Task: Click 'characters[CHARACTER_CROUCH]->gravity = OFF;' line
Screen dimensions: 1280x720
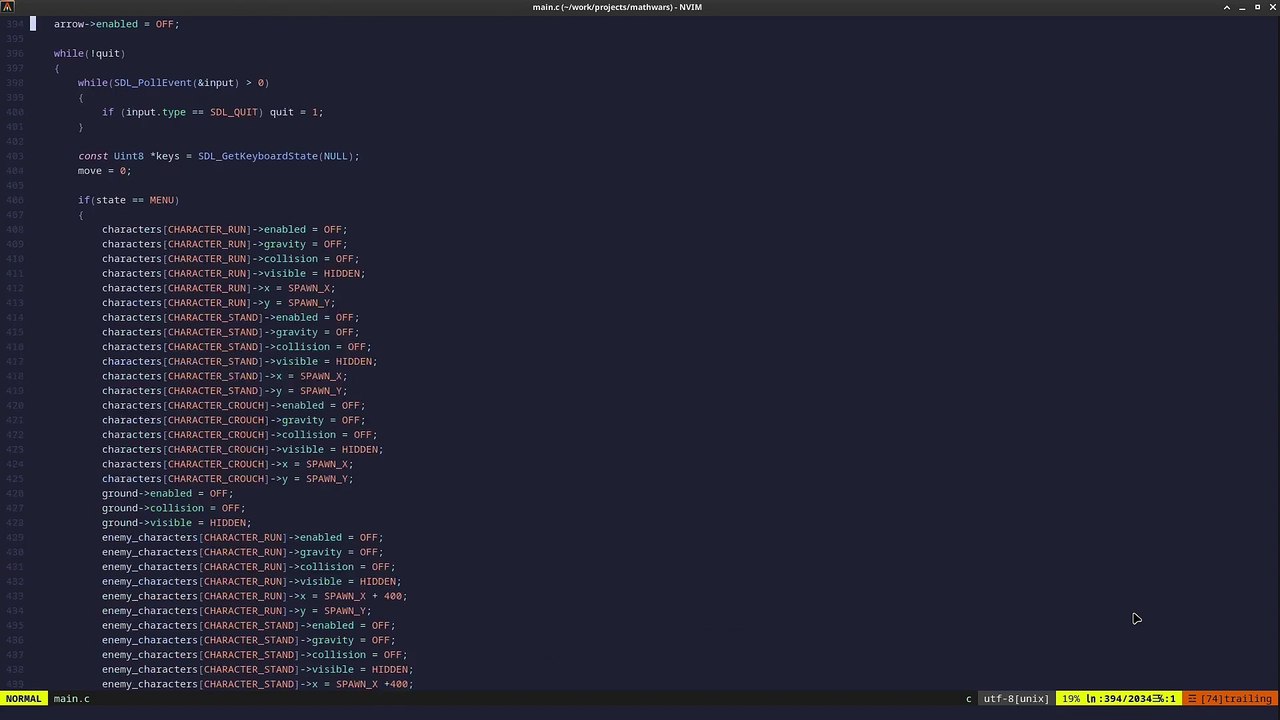Action: [233, 420]
